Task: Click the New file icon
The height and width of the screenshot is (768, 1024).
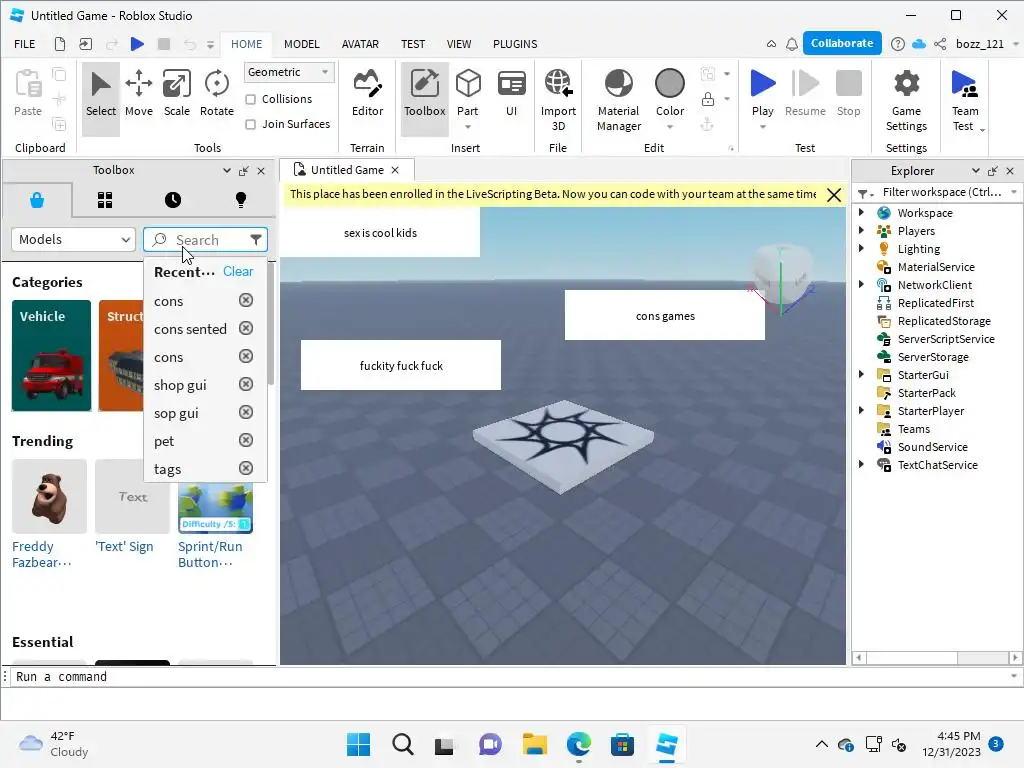Action: pos(59,44)
